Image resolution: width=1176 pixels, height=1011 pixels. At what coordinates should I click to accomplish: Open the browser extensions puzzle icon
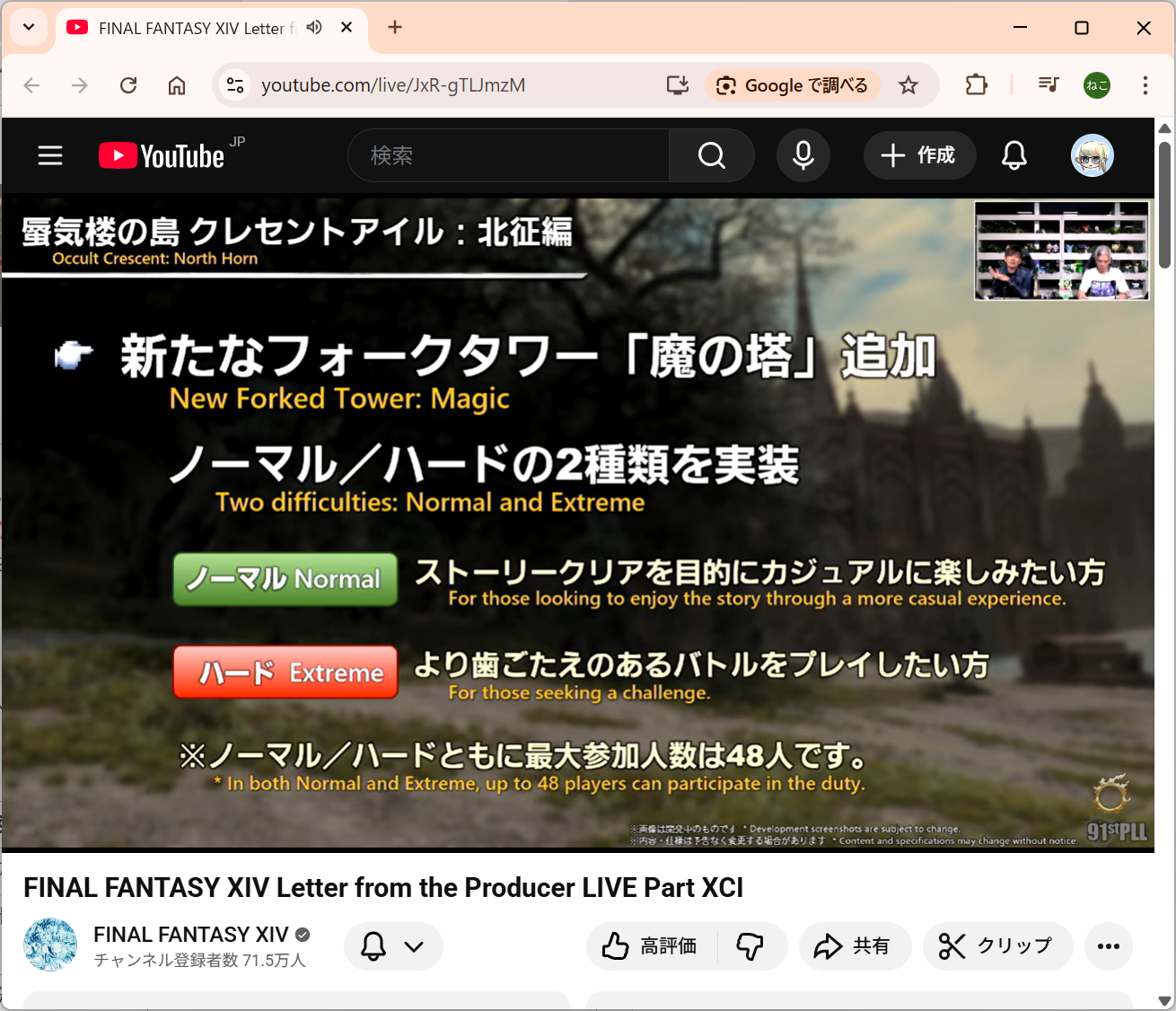pos(976,85)
